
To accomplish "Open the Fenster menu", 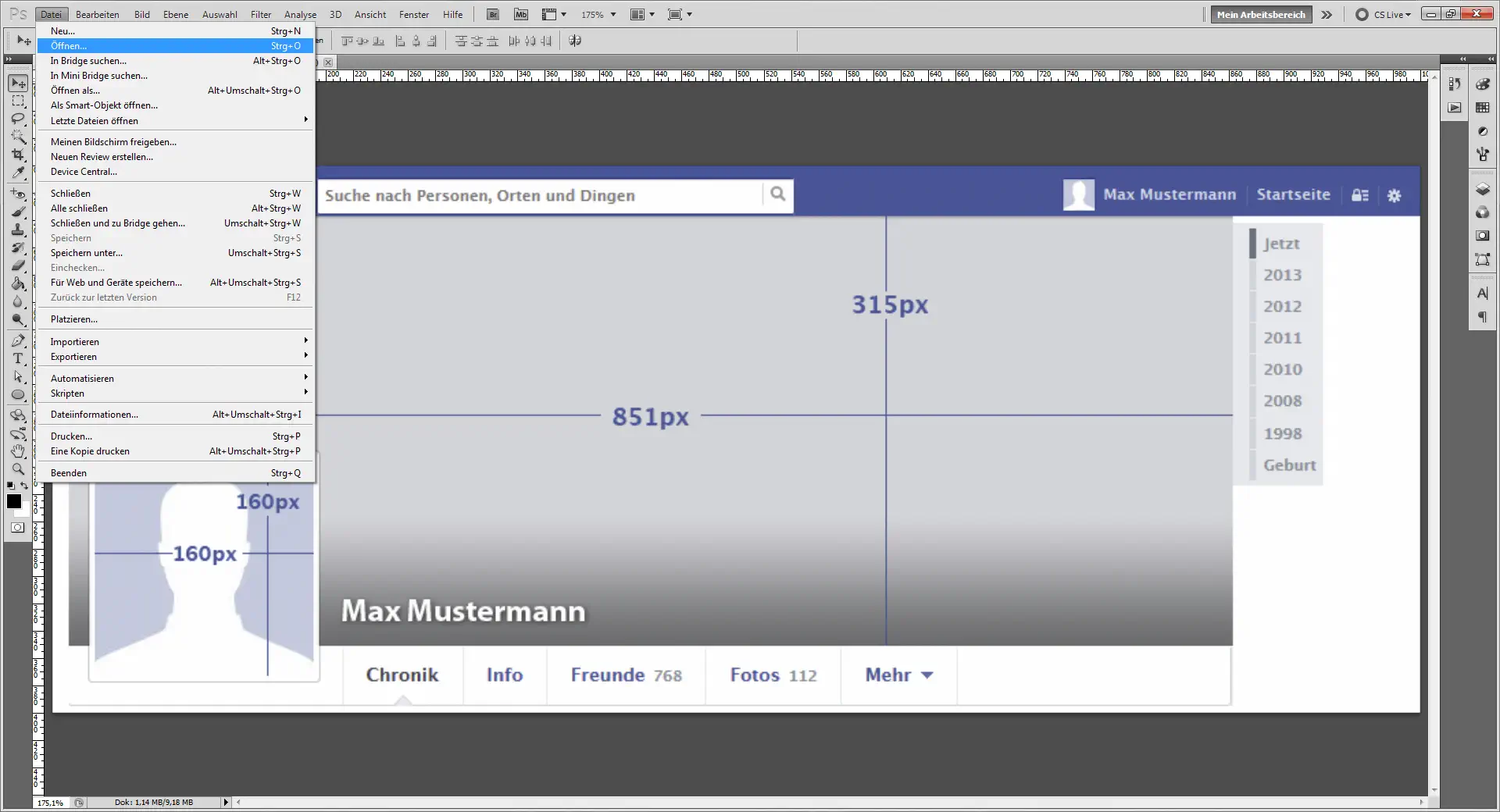I will 413,14.
